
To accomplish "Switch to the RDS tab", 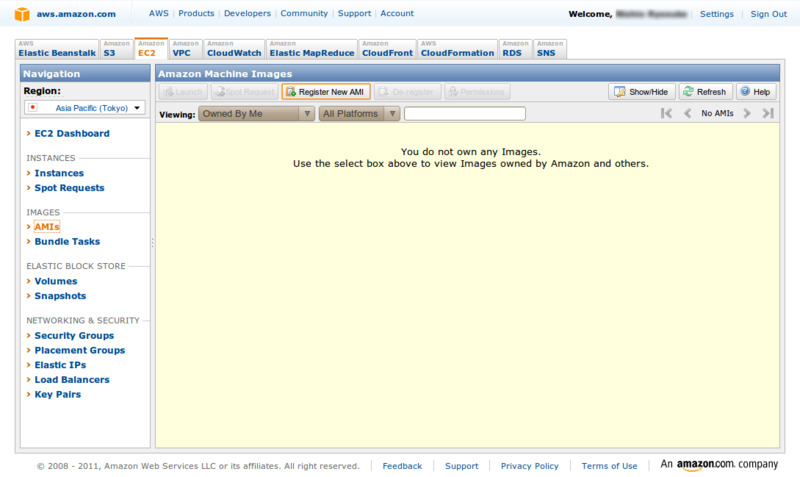I will [516, 49].
